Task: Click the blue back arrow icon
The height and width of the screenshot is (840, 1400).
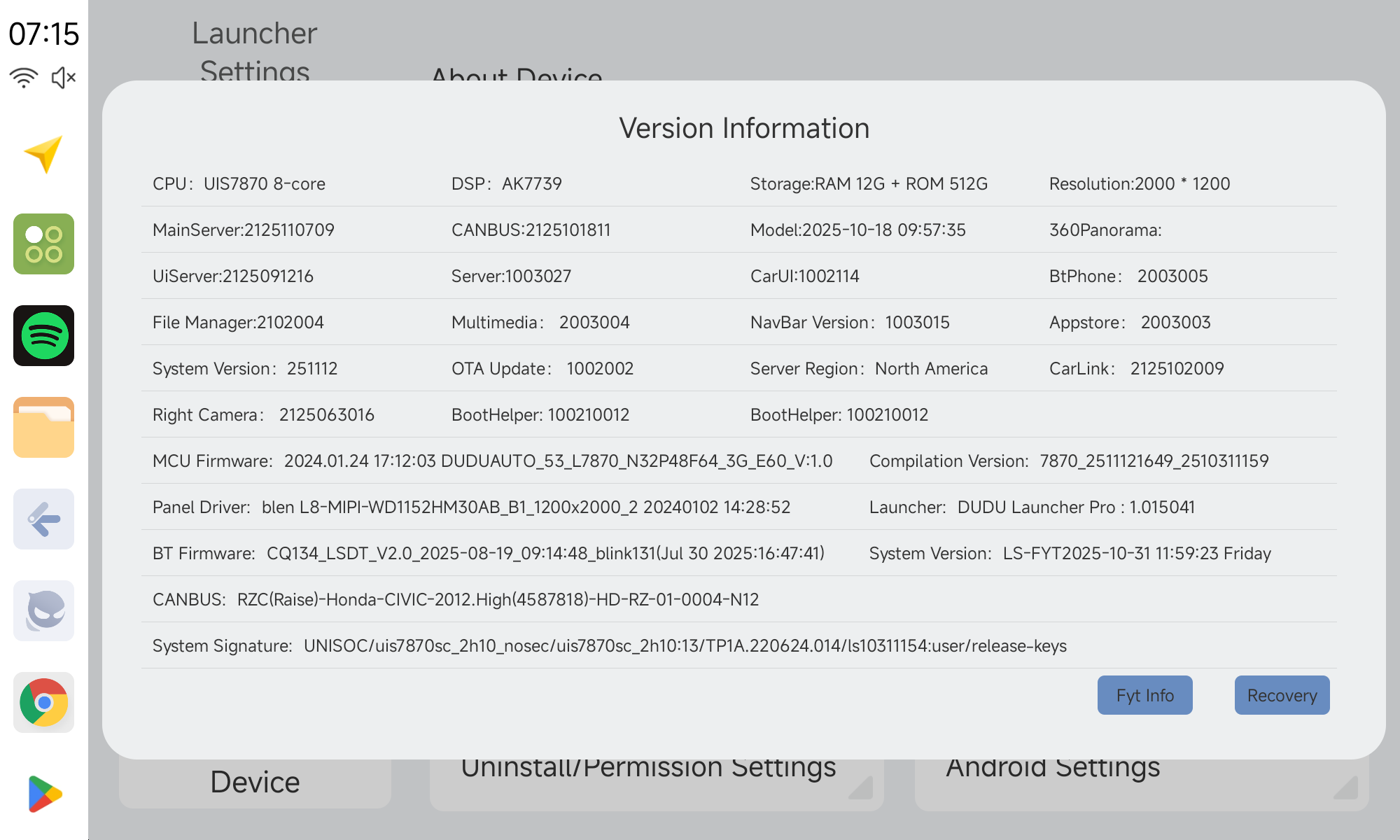Action: coord(43,519)
